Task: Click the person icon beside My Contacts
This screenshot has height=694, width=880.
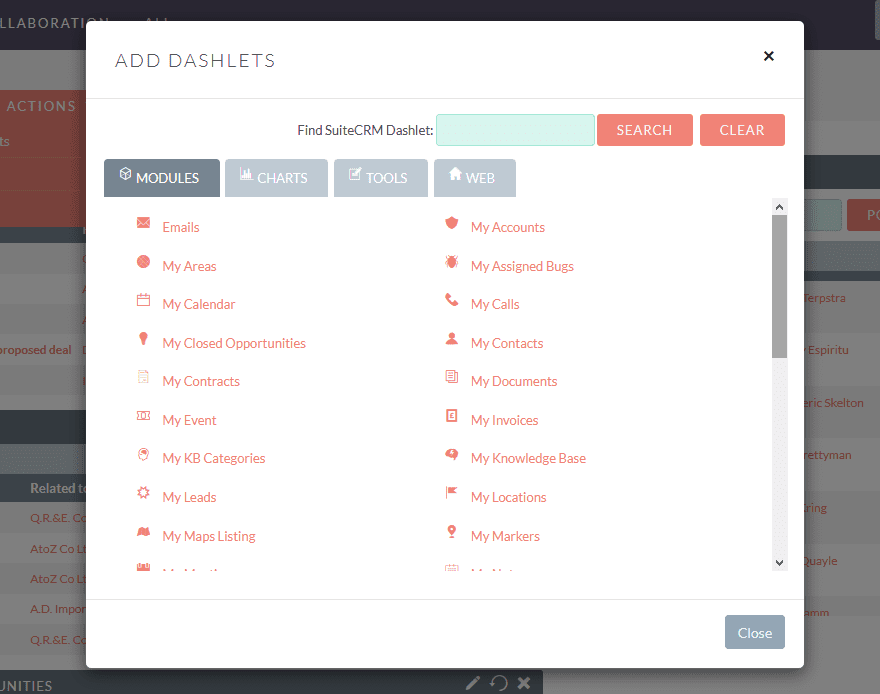Action: [452, 338]
